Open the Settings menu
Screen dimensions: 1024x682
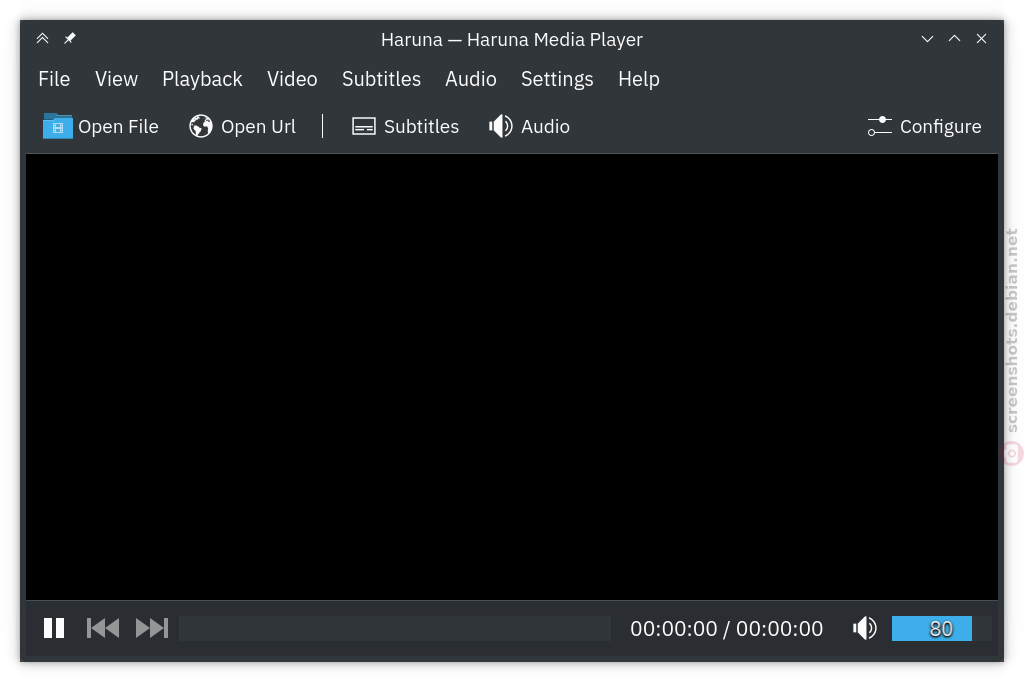(557, 79)
